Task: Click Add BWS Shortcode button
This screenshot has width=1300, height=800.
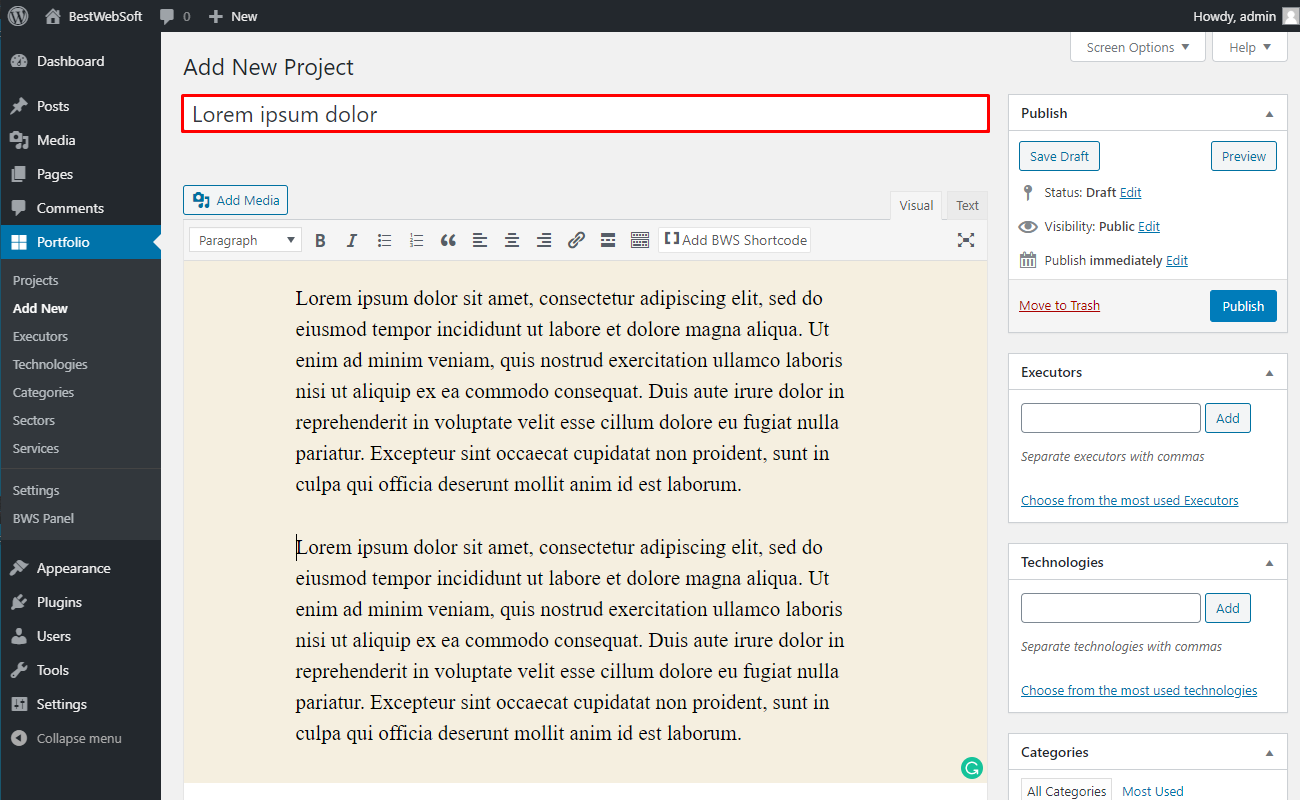Action: point(734,240)
